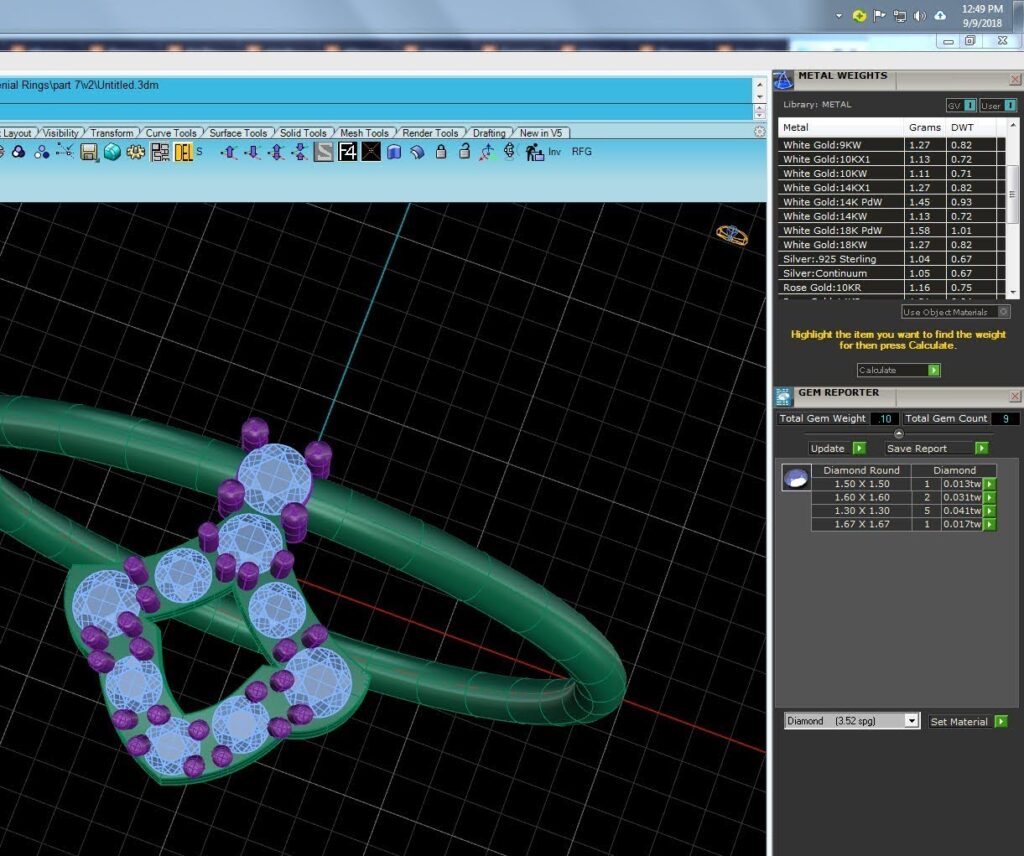This screenshot has width=1024, height=856.
Task: Click the Save Report button
Action: coord(936,448)
